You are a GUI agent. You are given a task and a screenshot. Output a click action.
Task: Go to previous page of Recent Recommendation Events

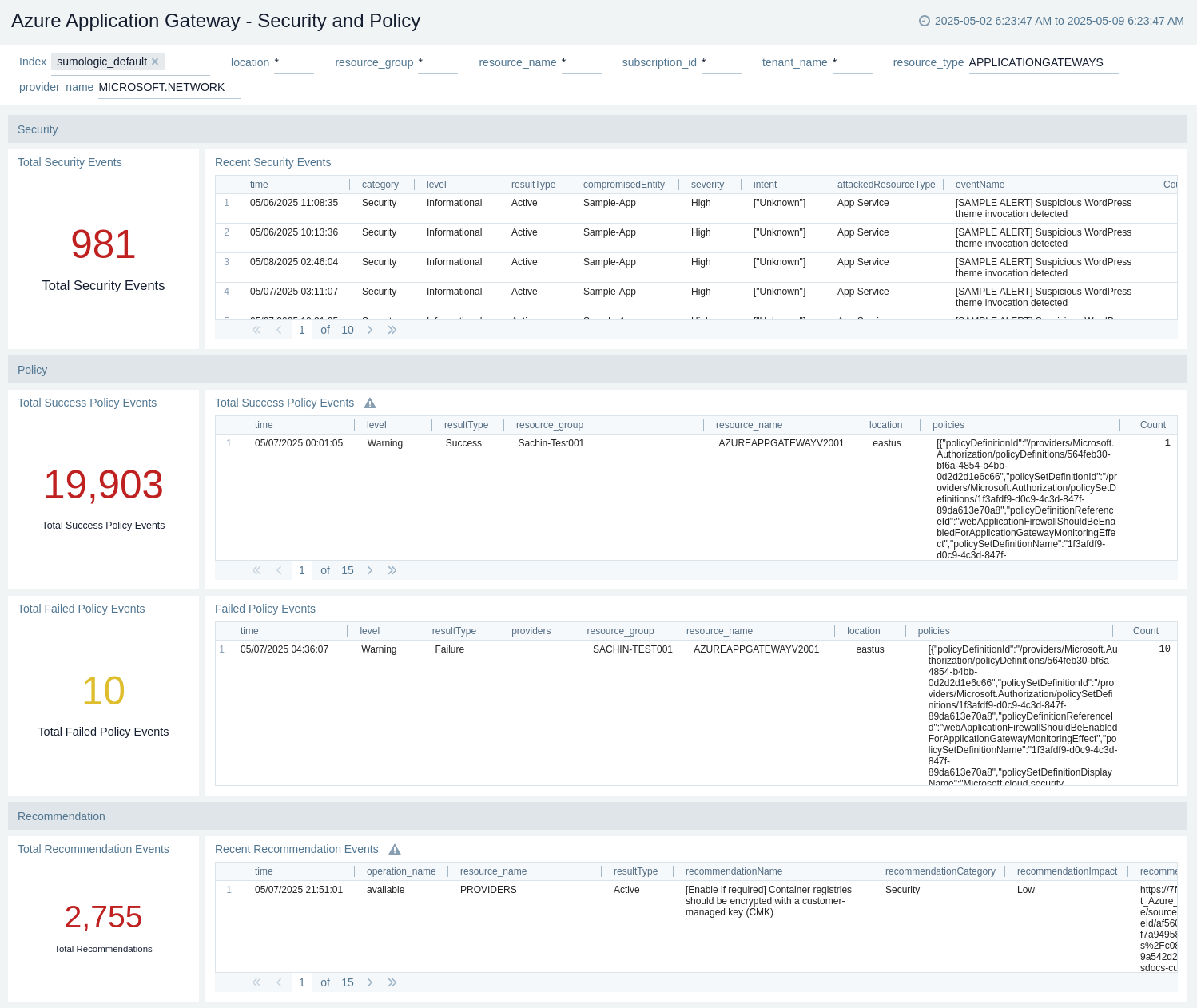pyautogui.click(x=279, y=982)
